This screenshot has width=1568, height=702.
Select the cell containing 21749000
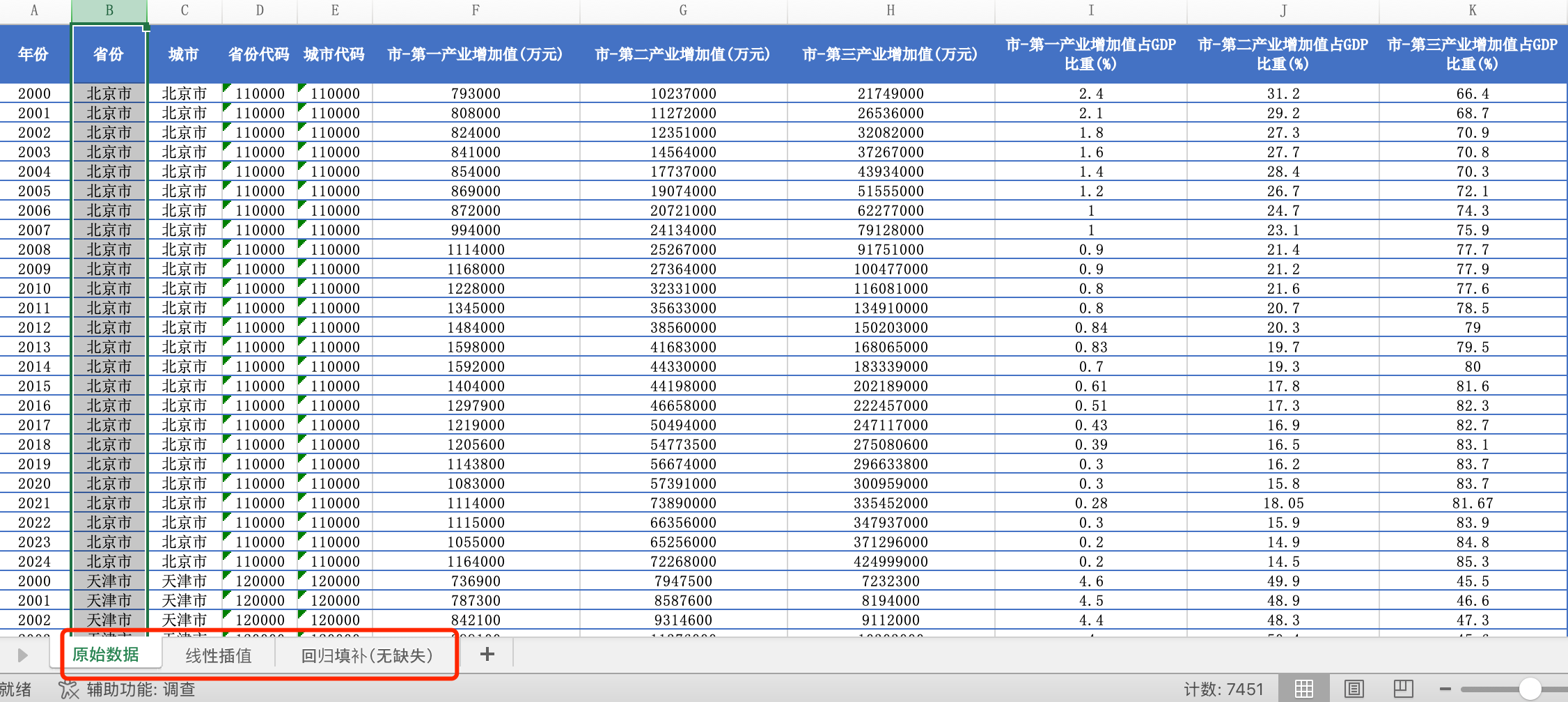point(891,93)
